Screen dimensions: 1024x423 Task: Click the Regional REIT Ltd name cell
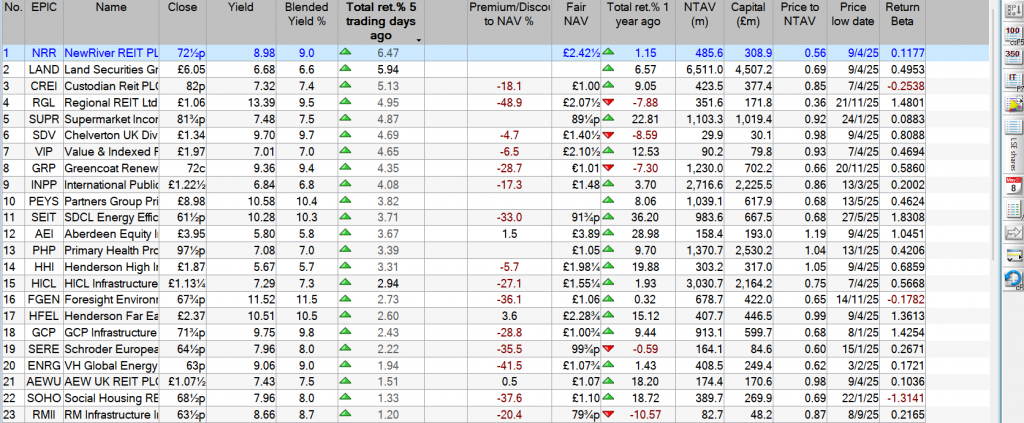coord(111,101)
